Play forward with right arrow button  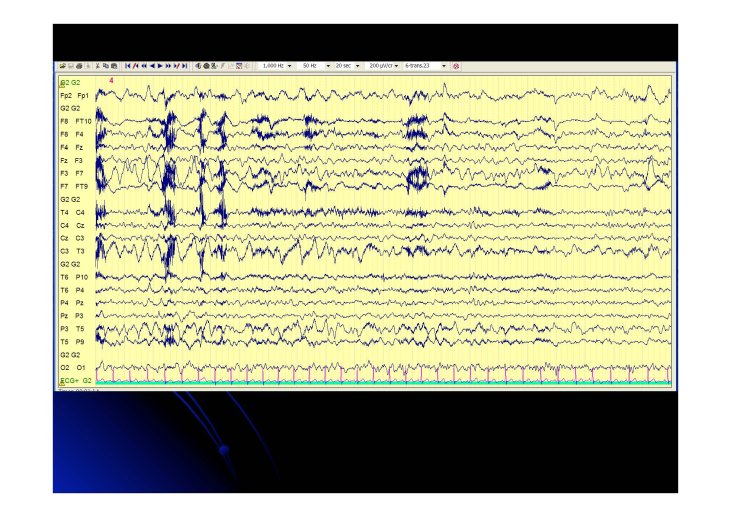160,66
